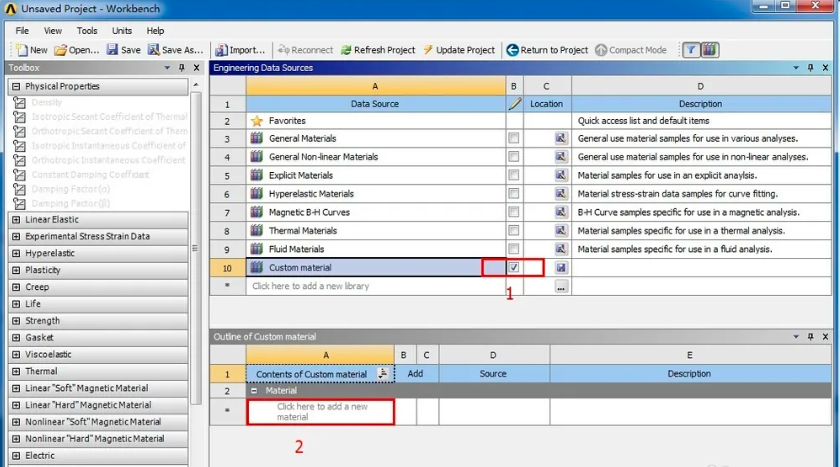Open the Toolbox panel dropdown arrow
Viewport: 840px width, 467px height.
coord(167,67)
